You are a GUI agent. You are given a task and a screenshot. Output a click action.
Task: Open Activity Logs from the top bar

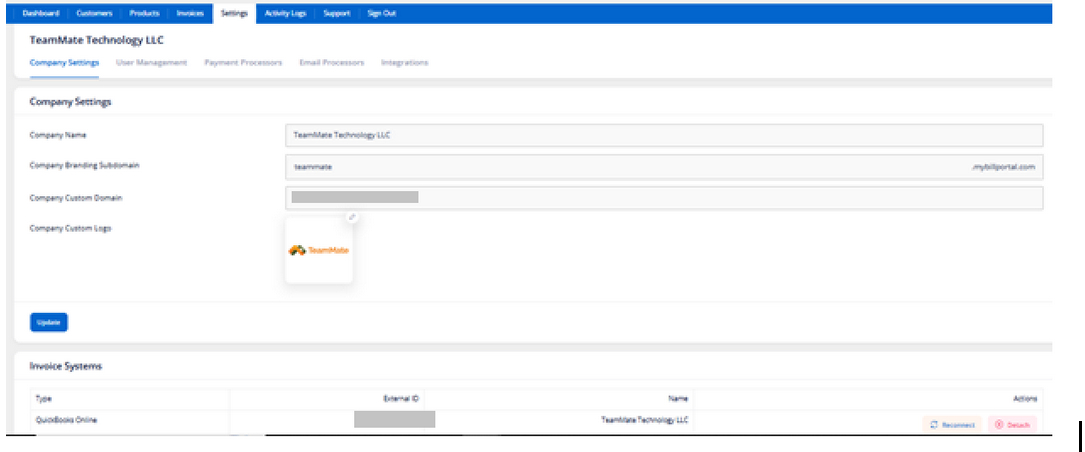pyautogui.click(x=285, y=13)
